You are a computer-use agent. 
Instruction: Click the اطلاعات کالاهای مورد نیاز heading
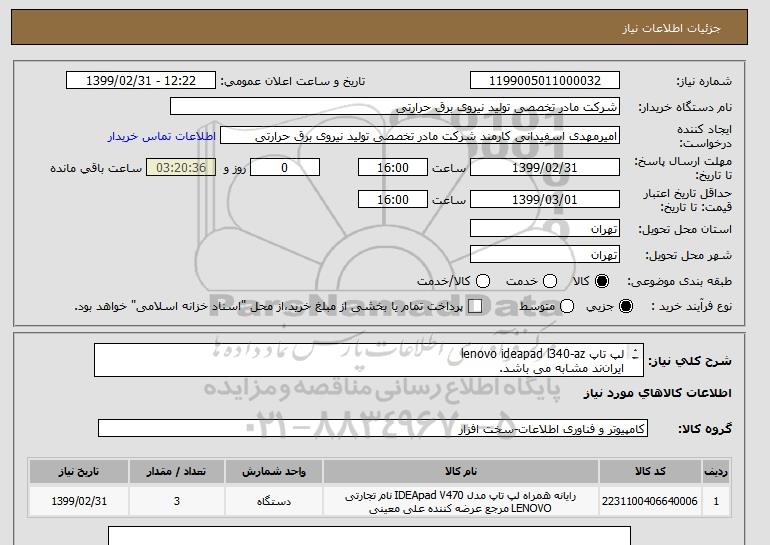[658, 393]
